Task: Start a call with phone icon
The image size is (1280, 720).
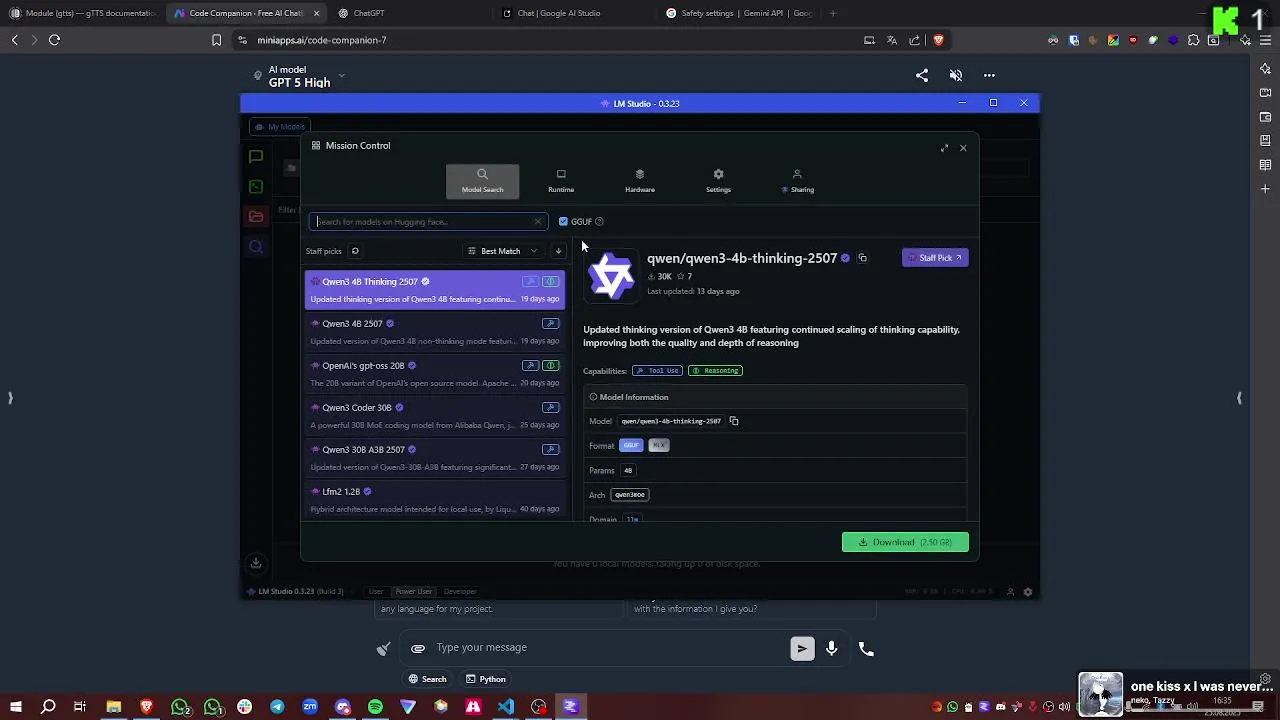Action: 866,649
